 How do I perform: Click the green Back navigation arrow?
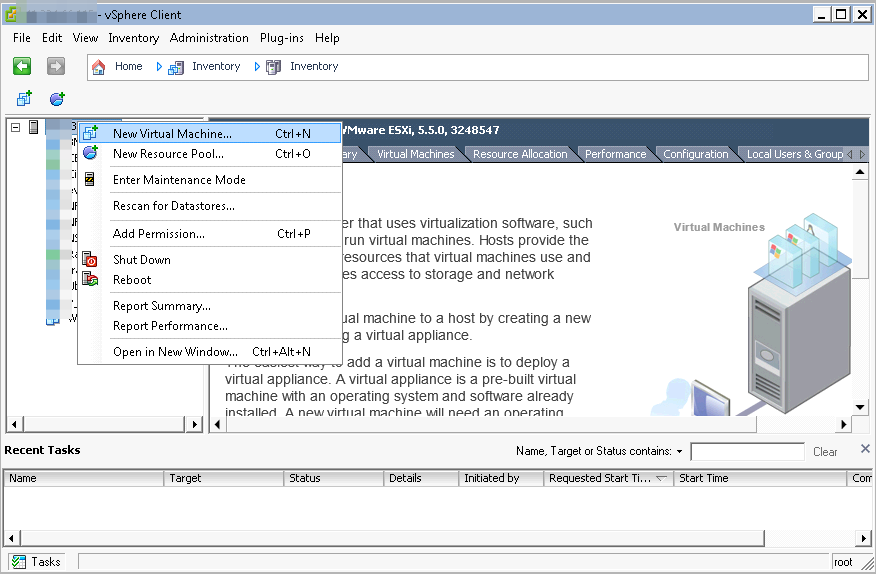pos(22,66)
